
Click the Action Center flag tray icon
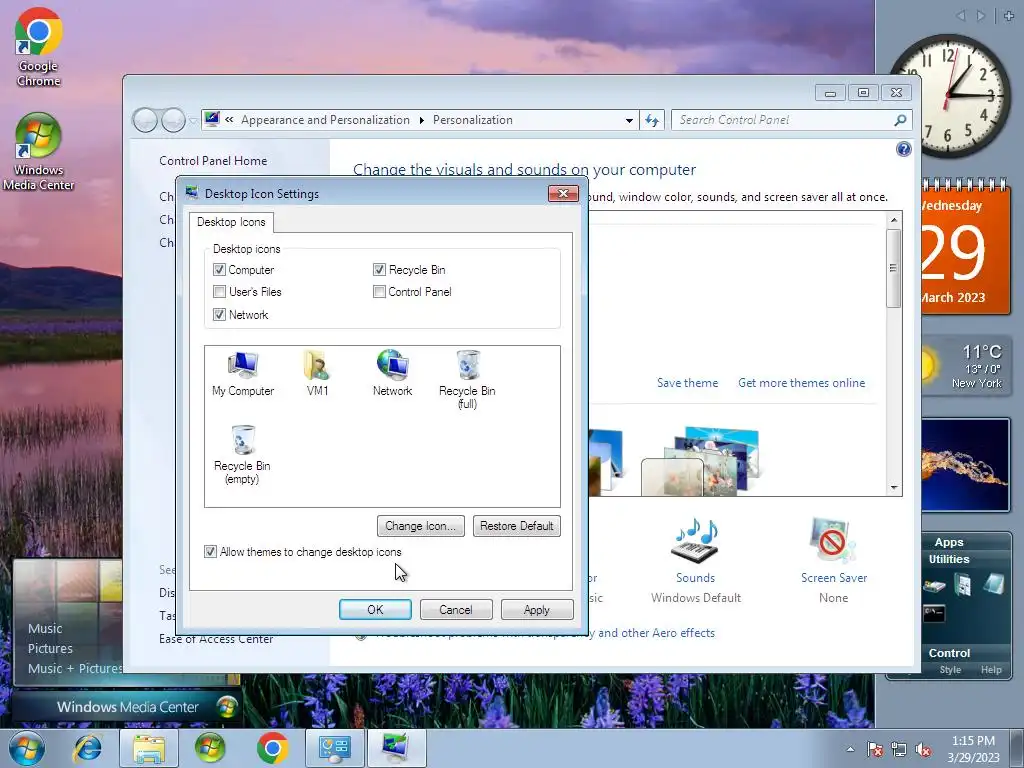click(x=874, y=749)
